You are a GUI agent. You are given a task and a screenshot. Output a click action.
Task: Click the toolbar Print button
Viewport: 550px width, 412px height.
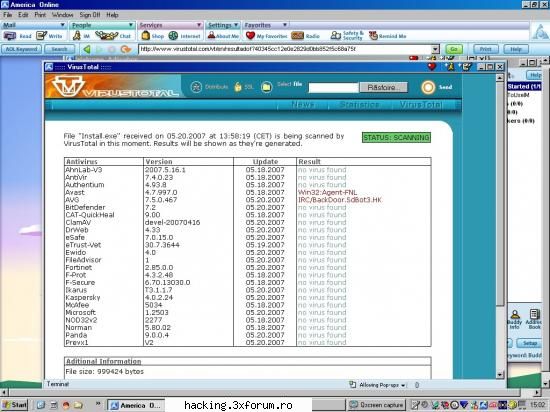(x=485, y=49)
